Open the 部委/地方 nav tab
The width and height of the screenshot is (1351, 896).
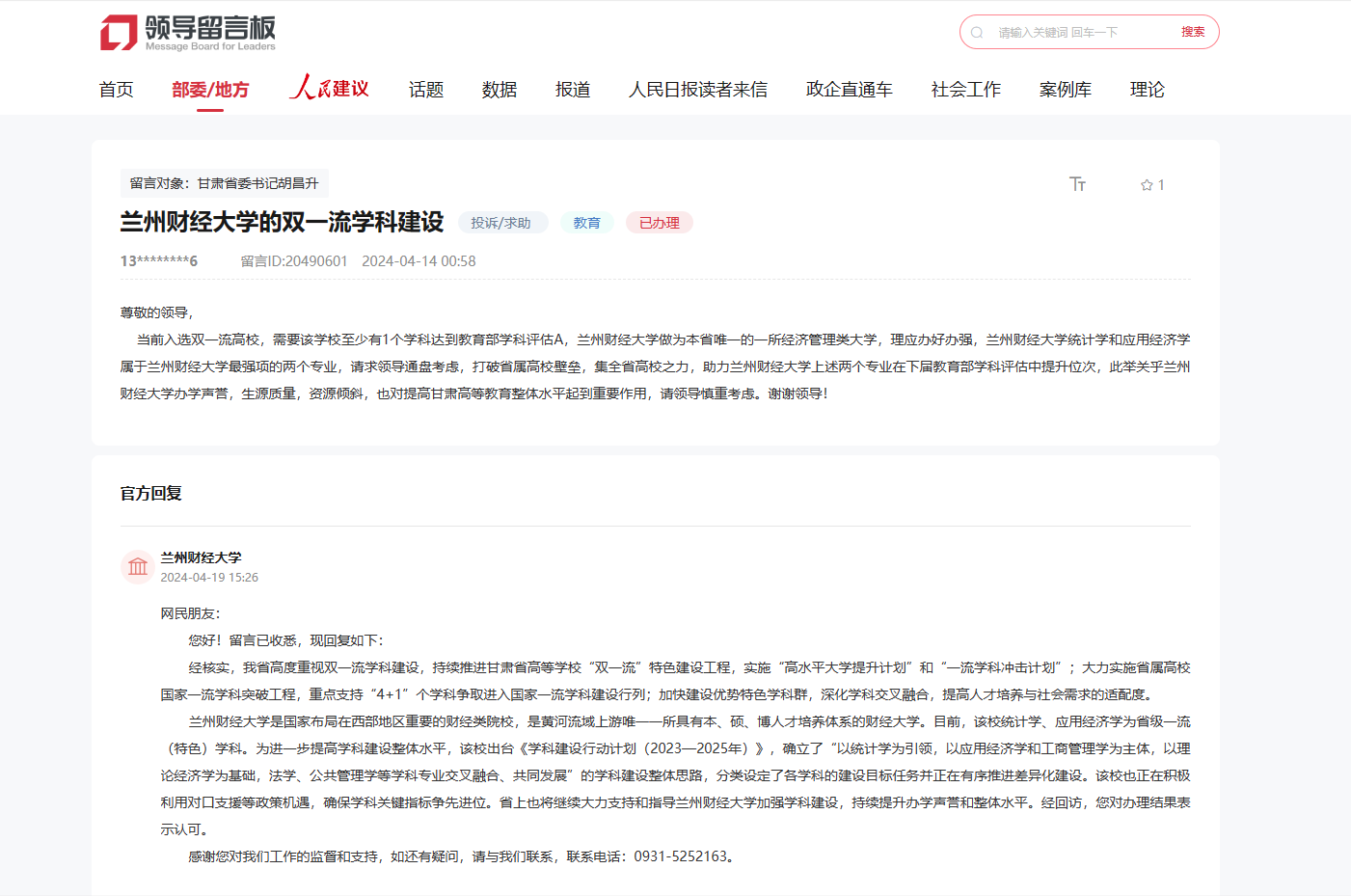click(x=210, y=90)
